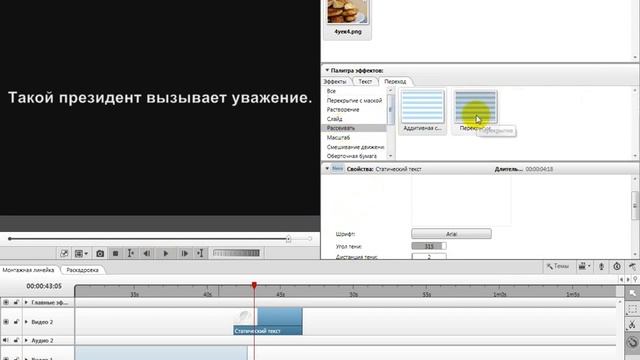Mute the Аудио 2 track
The image size is (640, 360).
(x=6, y=340)
